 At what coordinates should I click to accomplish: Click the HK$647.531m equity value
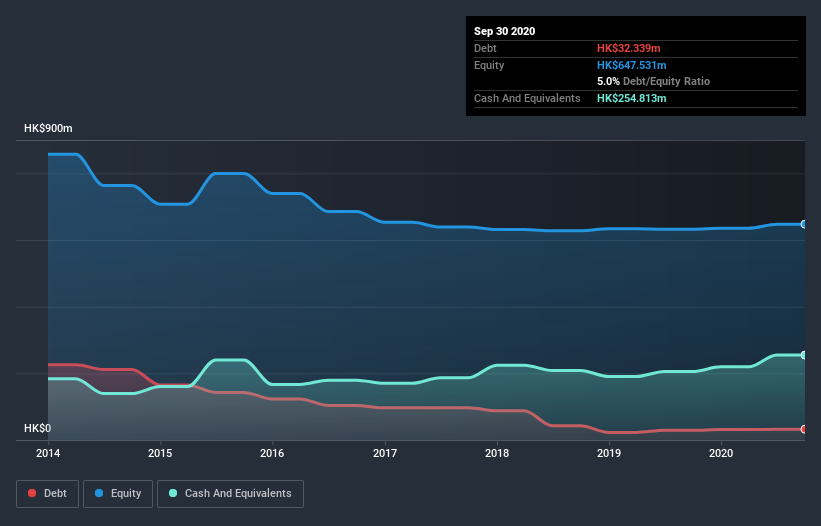click(x=631, y=65)
